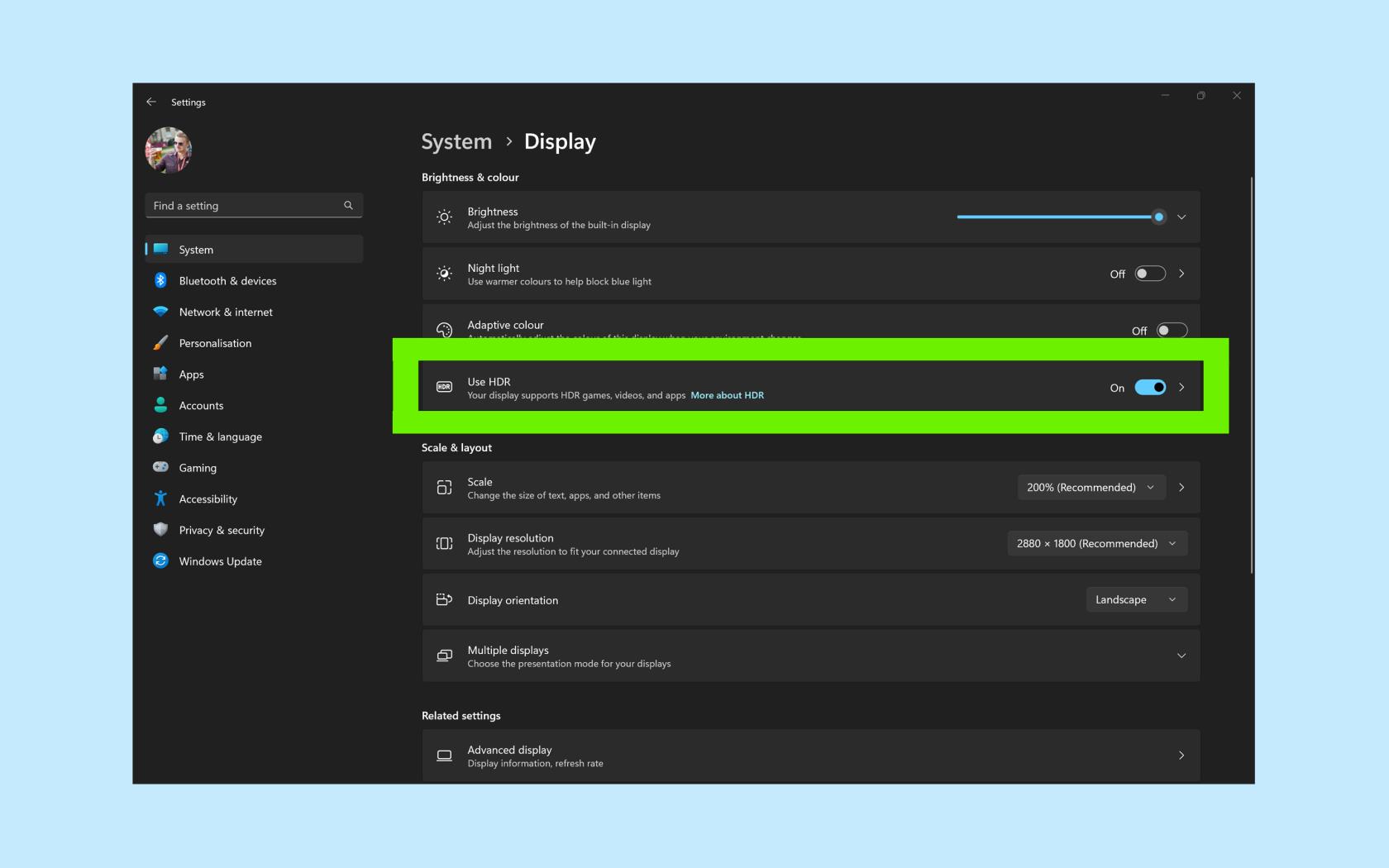Open Gaming settings
1389x868 pixels.
(x=254, y=467)
